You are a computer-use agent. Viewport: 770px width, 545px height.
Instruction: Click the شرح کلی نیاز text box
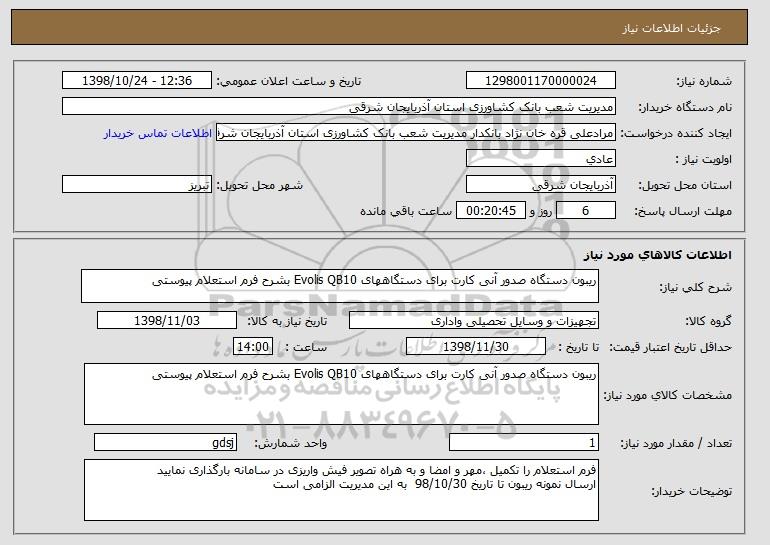click(340, 286)
